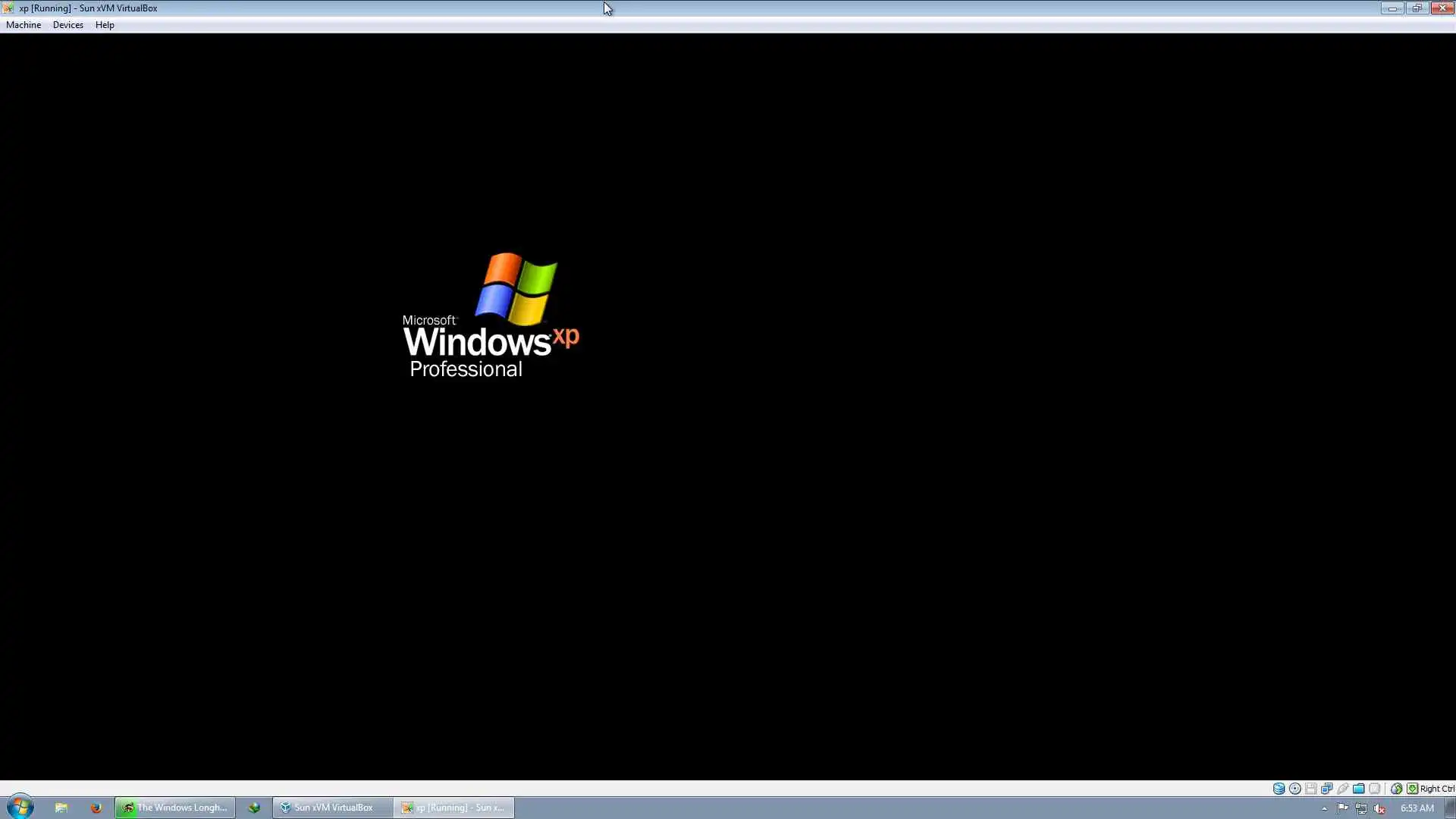Open the Machine menu

click(x=24, y=25)
